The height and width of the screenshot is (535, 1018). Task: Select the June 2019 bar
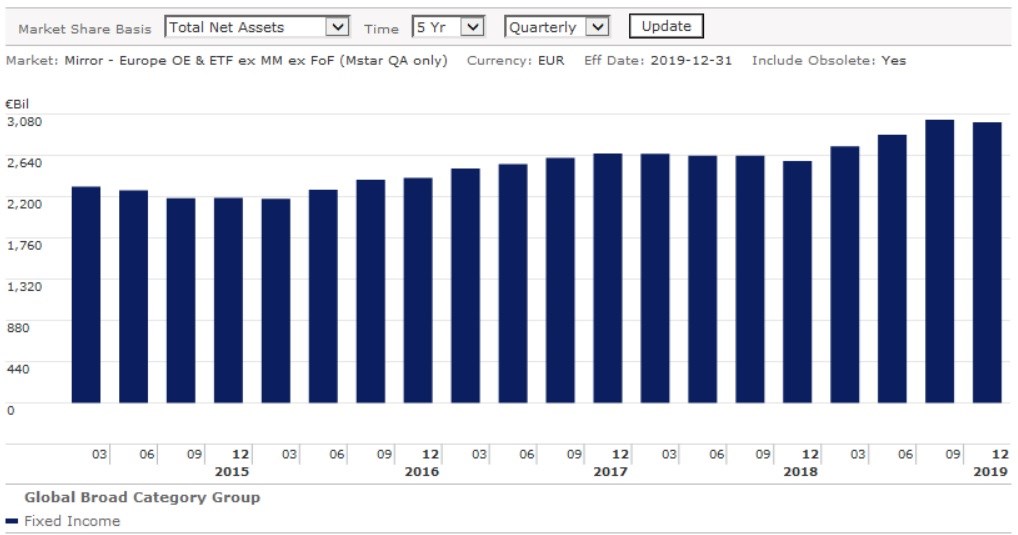coord(892,268)
